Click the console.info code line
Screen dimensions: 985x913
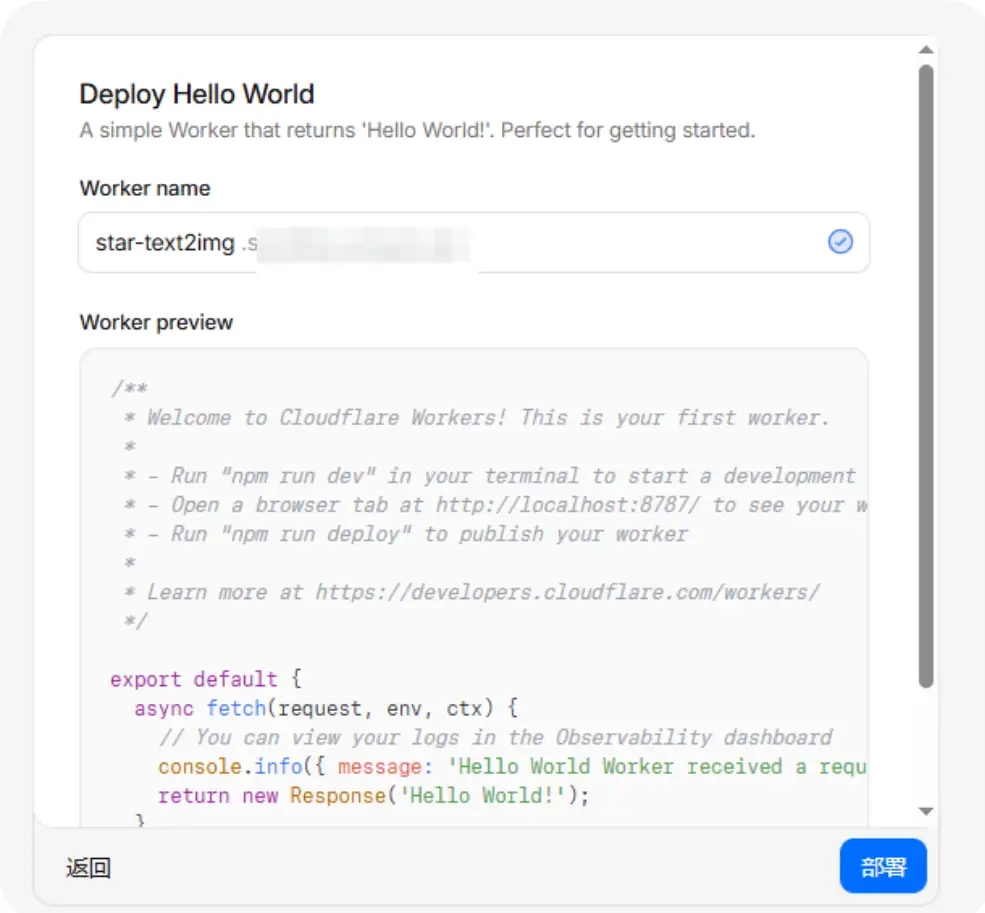tap(512, 767)
